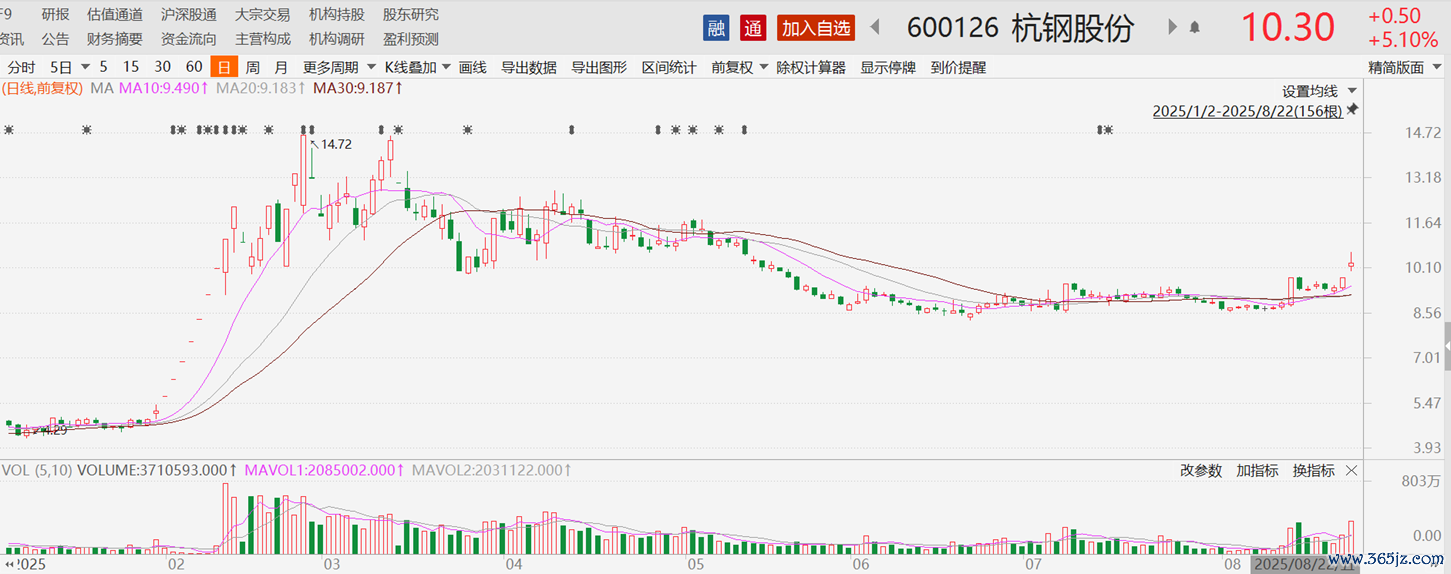Switch to daily K-line 日 period
The width and height of the screenshot is (1451, 574).
point(223,68)
